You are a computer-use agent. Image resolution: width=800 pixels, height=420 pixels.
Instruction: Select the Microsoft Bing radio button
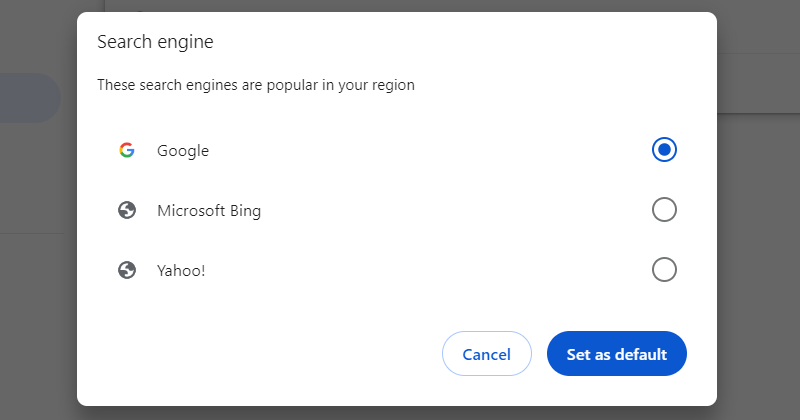664,210
